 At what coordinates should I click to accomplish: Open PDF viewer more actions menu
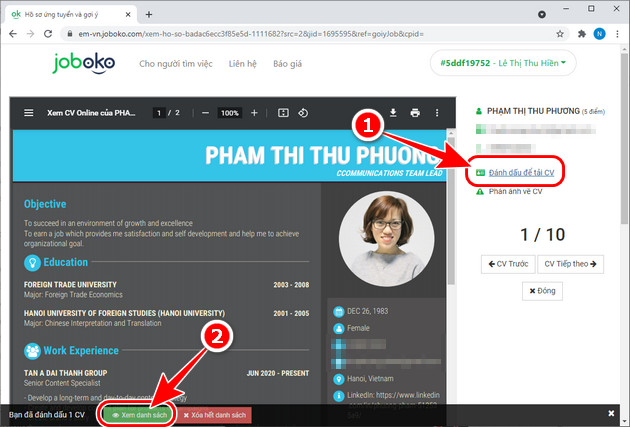[437, 113]
